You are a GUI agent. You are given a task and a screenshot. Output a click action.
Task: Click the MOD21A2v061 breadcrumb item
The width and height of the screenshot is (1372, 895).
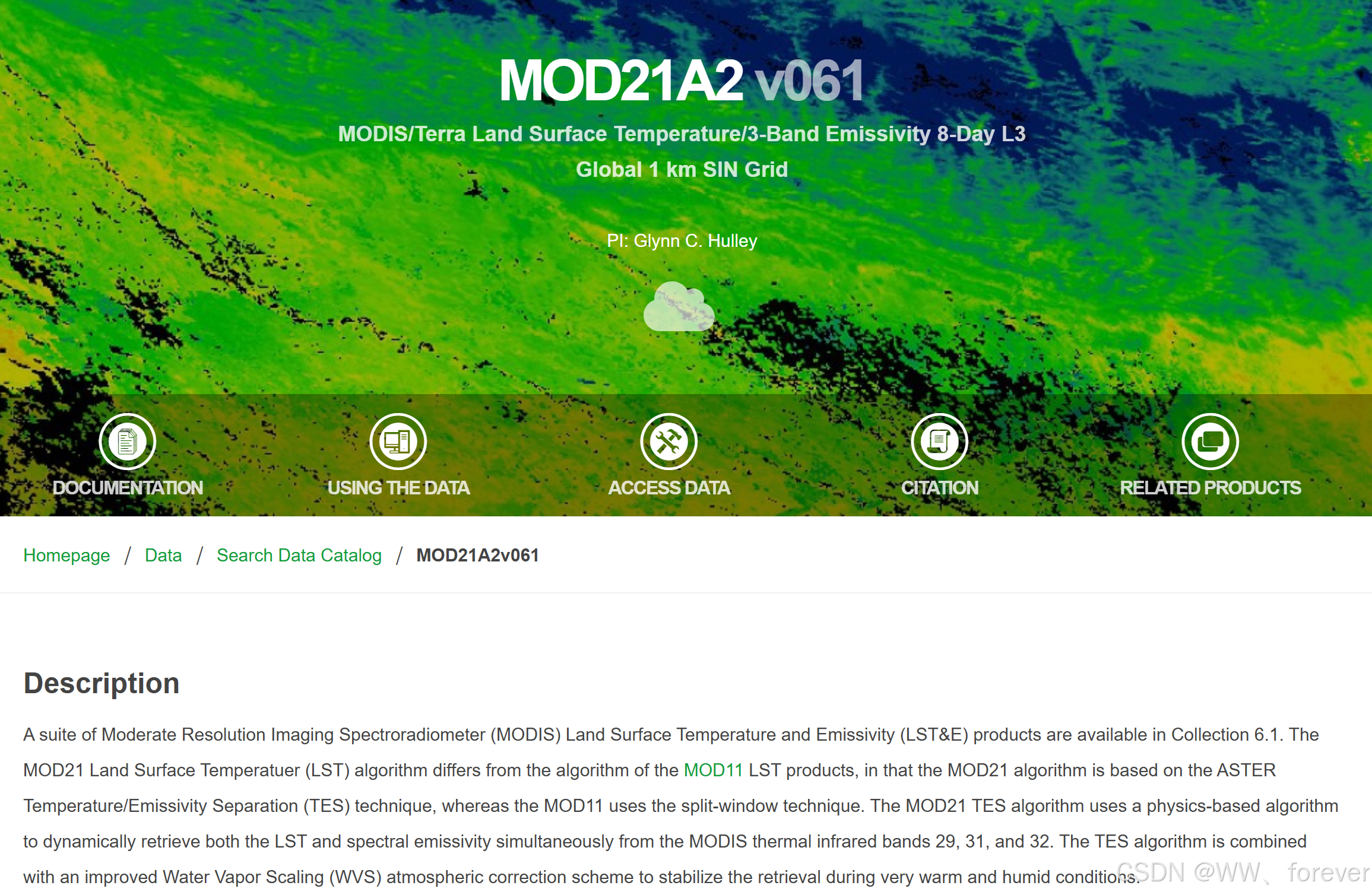pos(477,556)
